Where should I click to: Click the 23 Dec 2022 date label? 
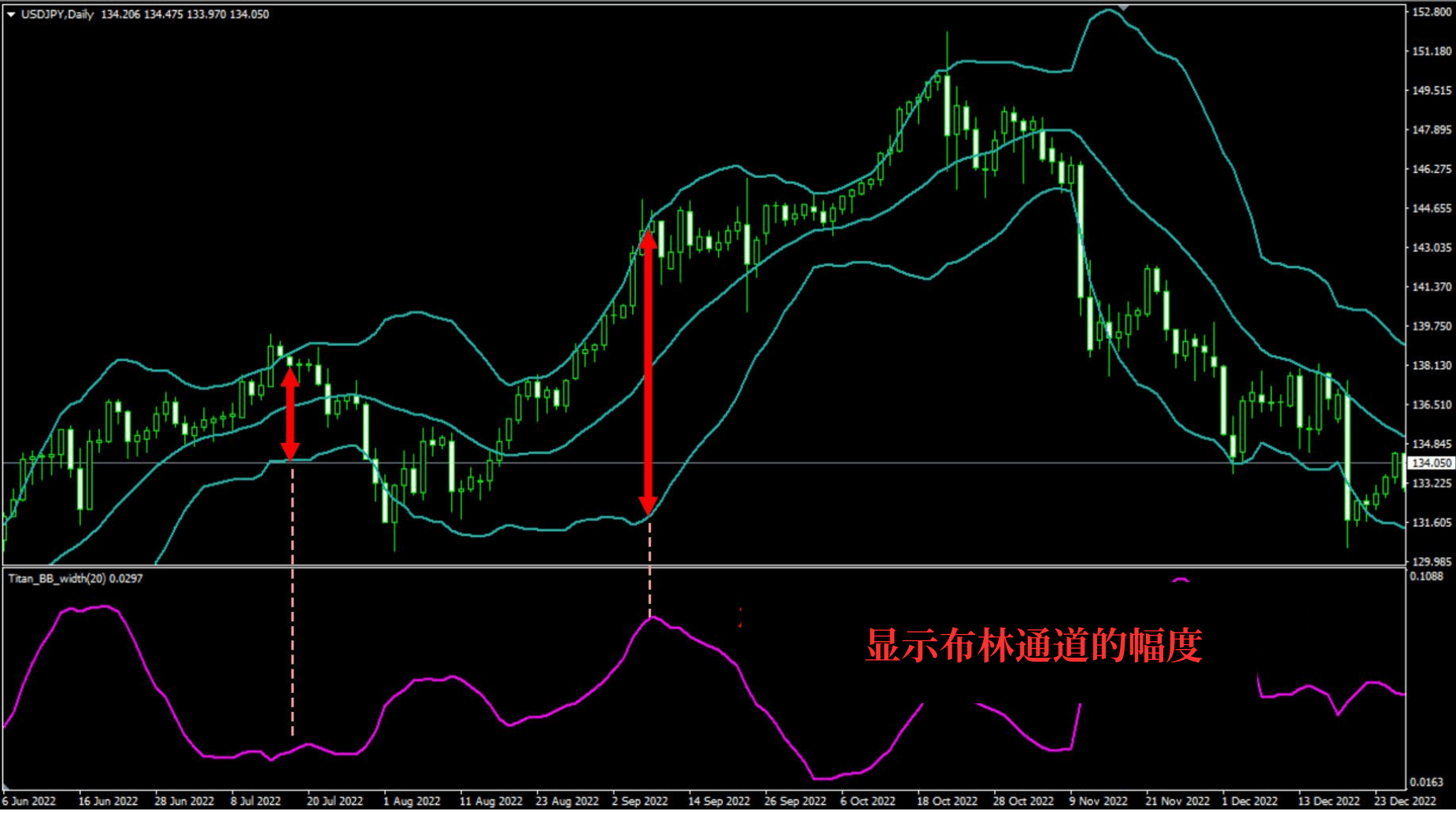[x=1405, y=801]
